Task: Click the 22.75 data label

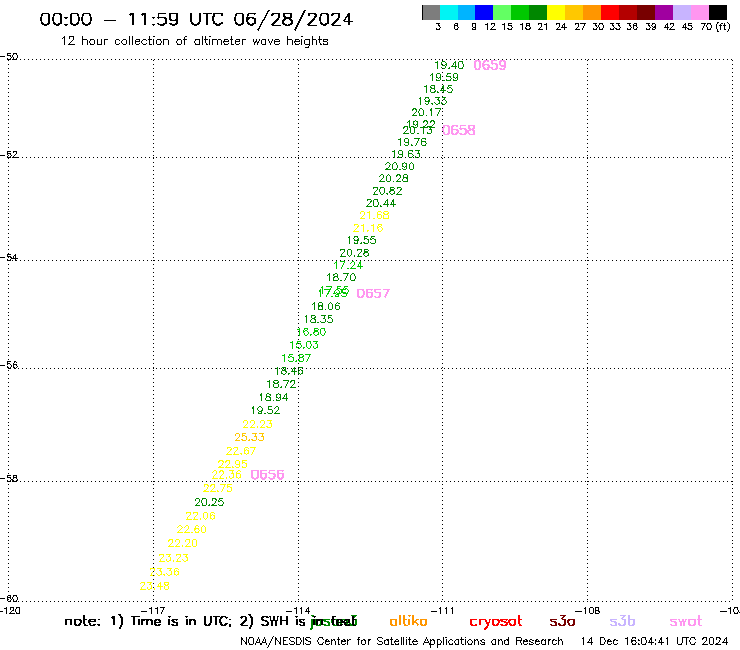Action: (x=218, y=488)
